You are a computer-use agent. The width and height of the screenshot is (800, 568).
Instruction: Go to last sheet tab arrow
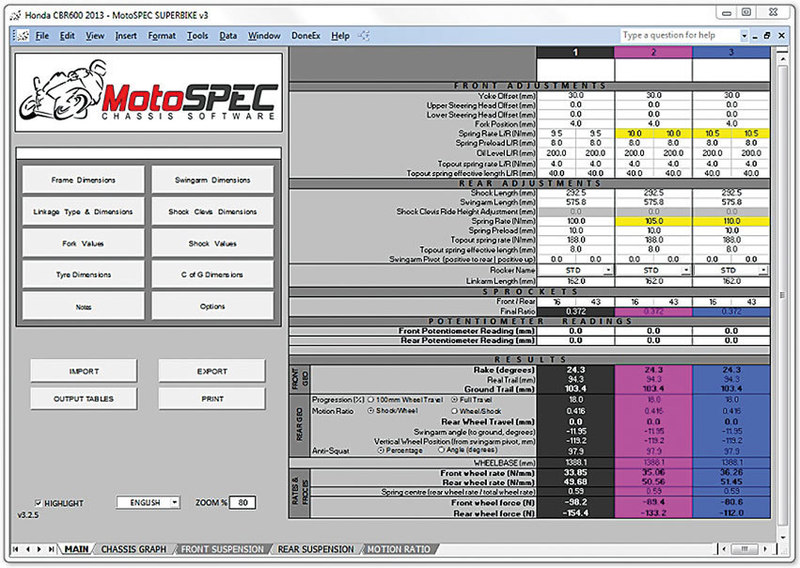(x=51, y=549)
